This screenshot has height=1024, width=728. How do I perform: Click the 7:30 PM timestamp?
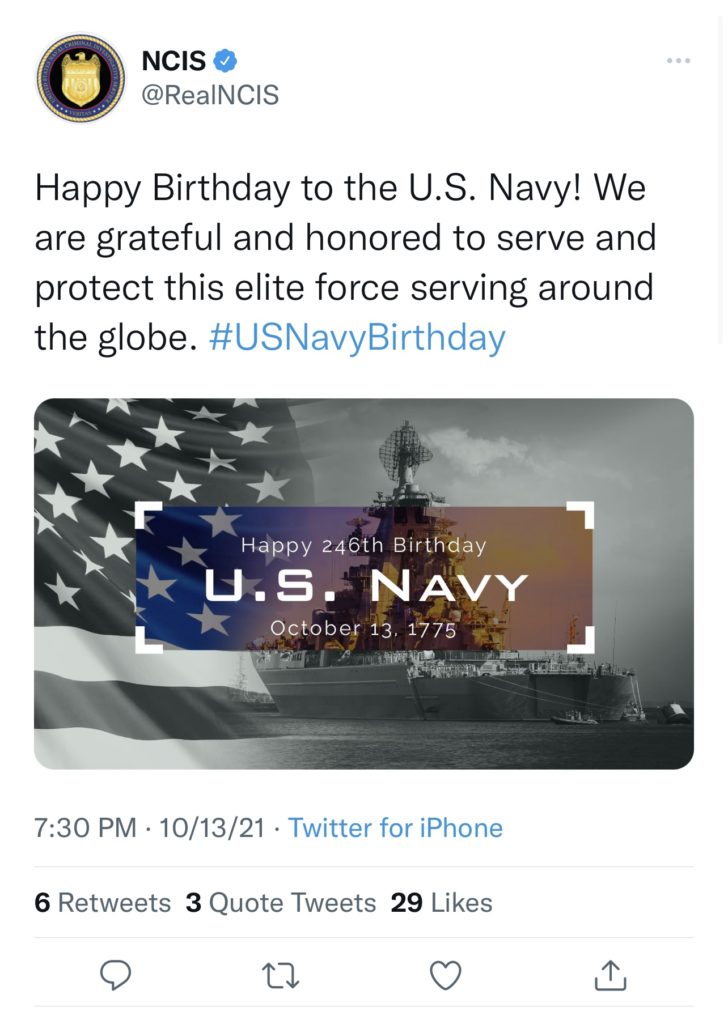point(84,828)
